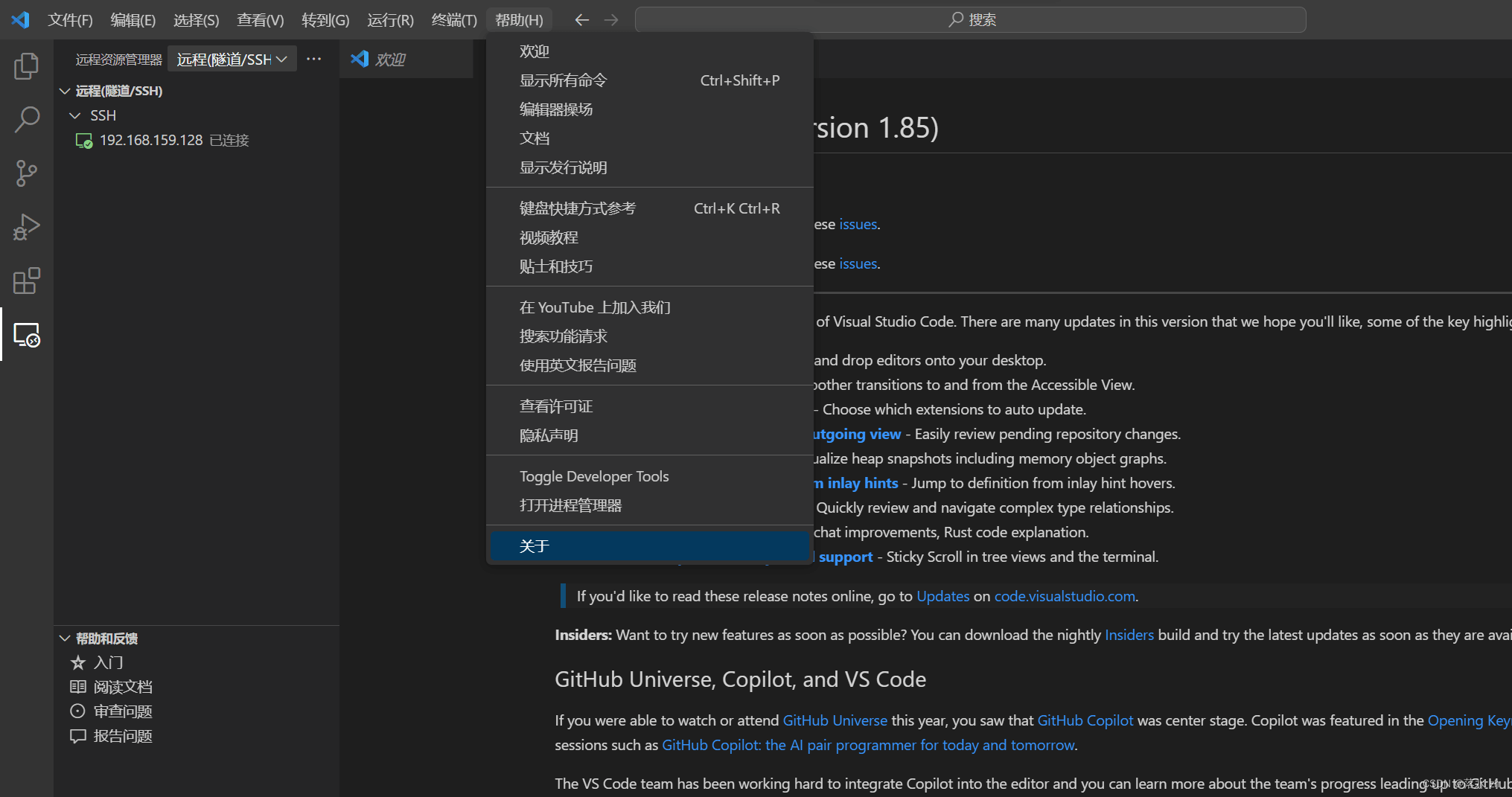1512x797 pixels.
Task: Click the book icon beside 阅读文档
Action: click(77, 687)
